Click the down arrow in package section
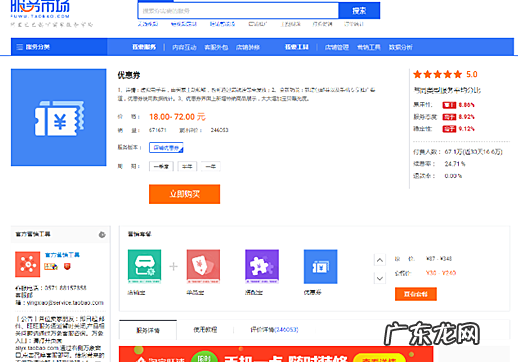The image size is (518, 363). coord(380,278)
